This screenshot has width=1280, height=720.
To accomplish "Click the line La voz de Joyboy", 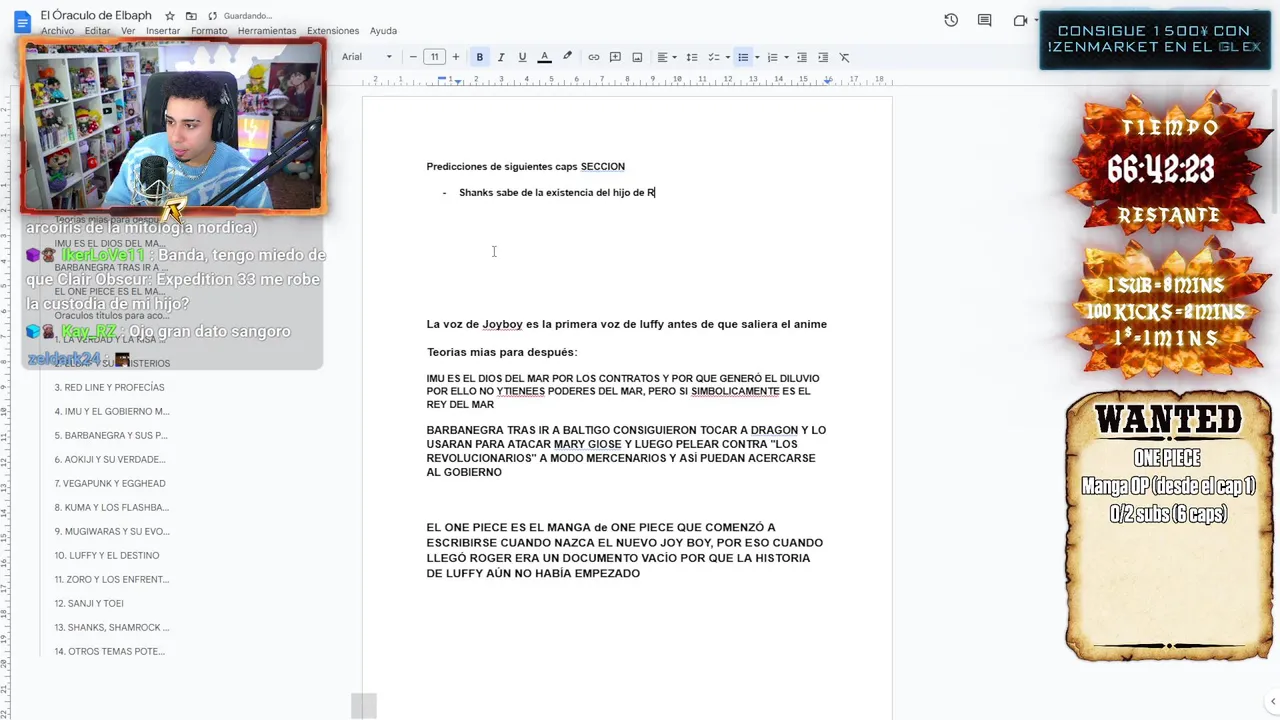I will tap(626, 324).
